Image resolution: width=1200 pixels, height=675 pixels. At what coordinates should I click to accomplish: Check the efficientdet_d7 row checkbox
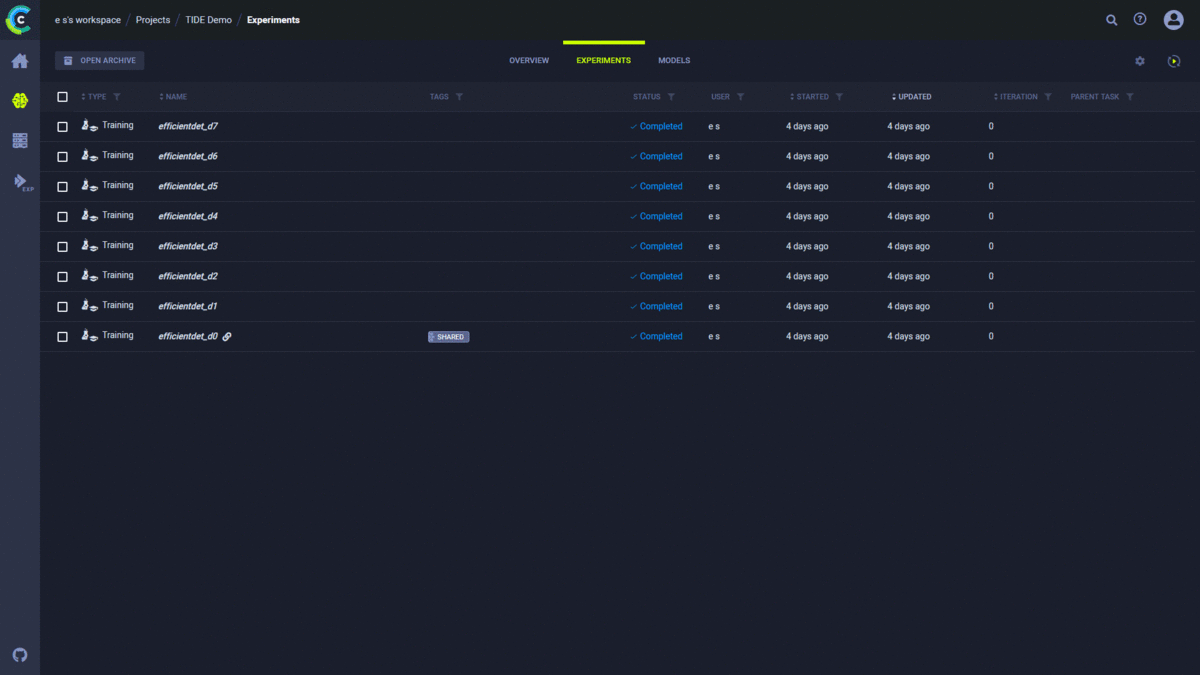(x=62, y=127)
